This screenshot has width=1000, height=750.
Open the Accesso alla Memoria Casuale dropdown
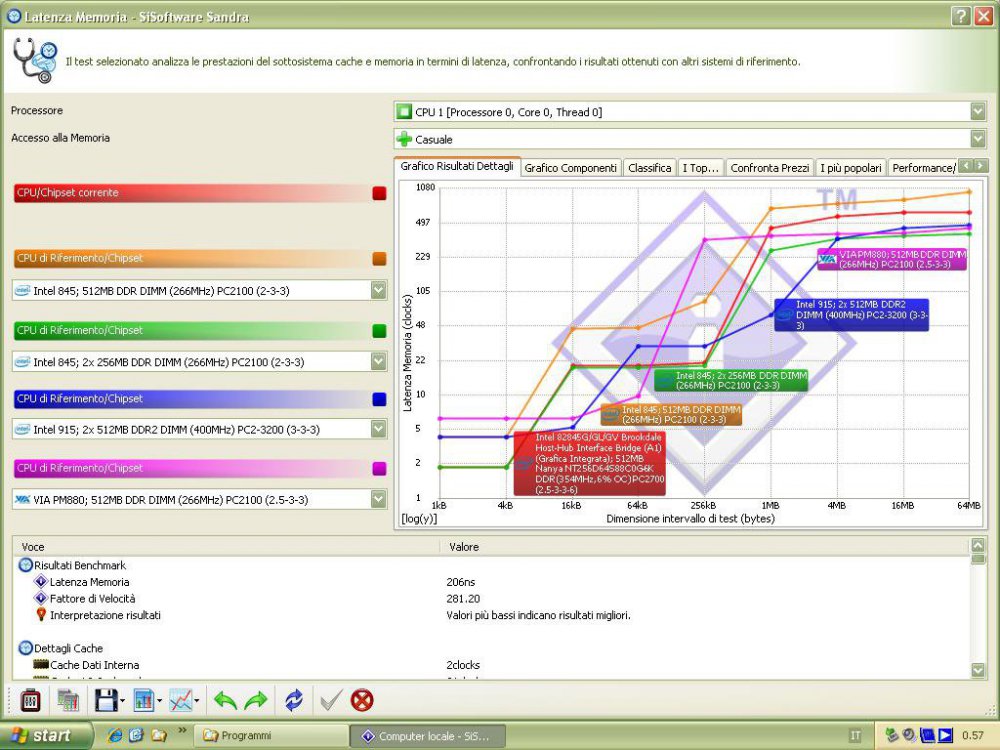pyautogui.click(x=977, y=139)
